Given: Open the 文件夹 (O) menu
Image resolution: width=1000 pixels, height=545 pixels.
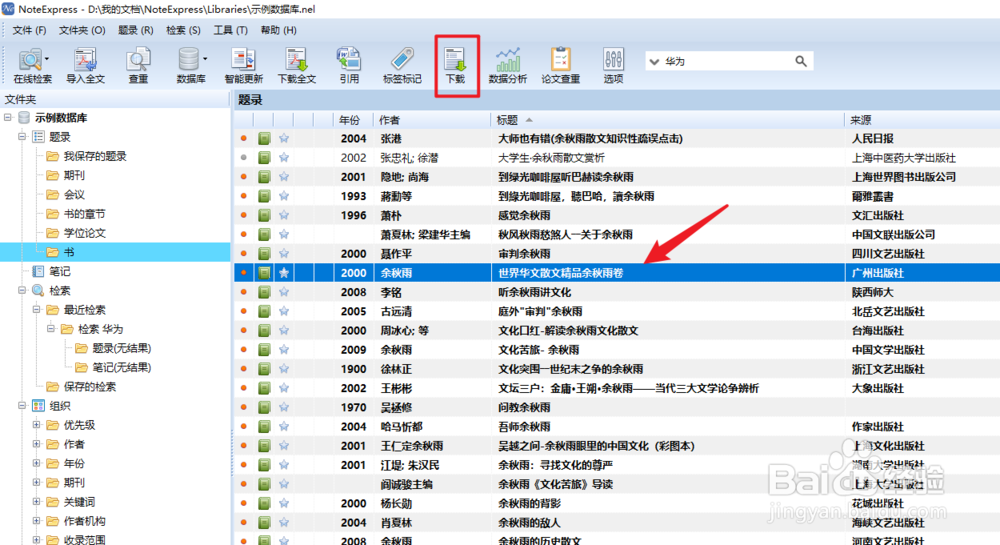Looking at the screenshot, I should pos(82,30).
